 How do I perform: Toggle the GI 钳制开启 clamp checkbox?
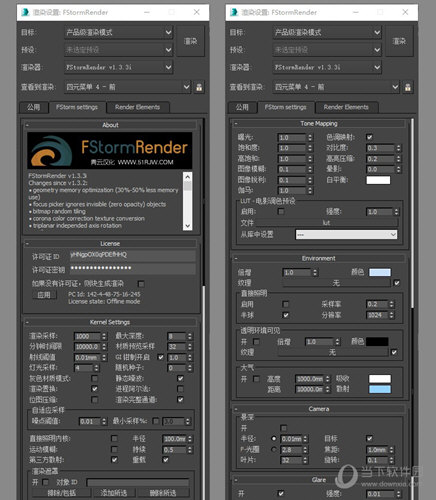[161, 357]
